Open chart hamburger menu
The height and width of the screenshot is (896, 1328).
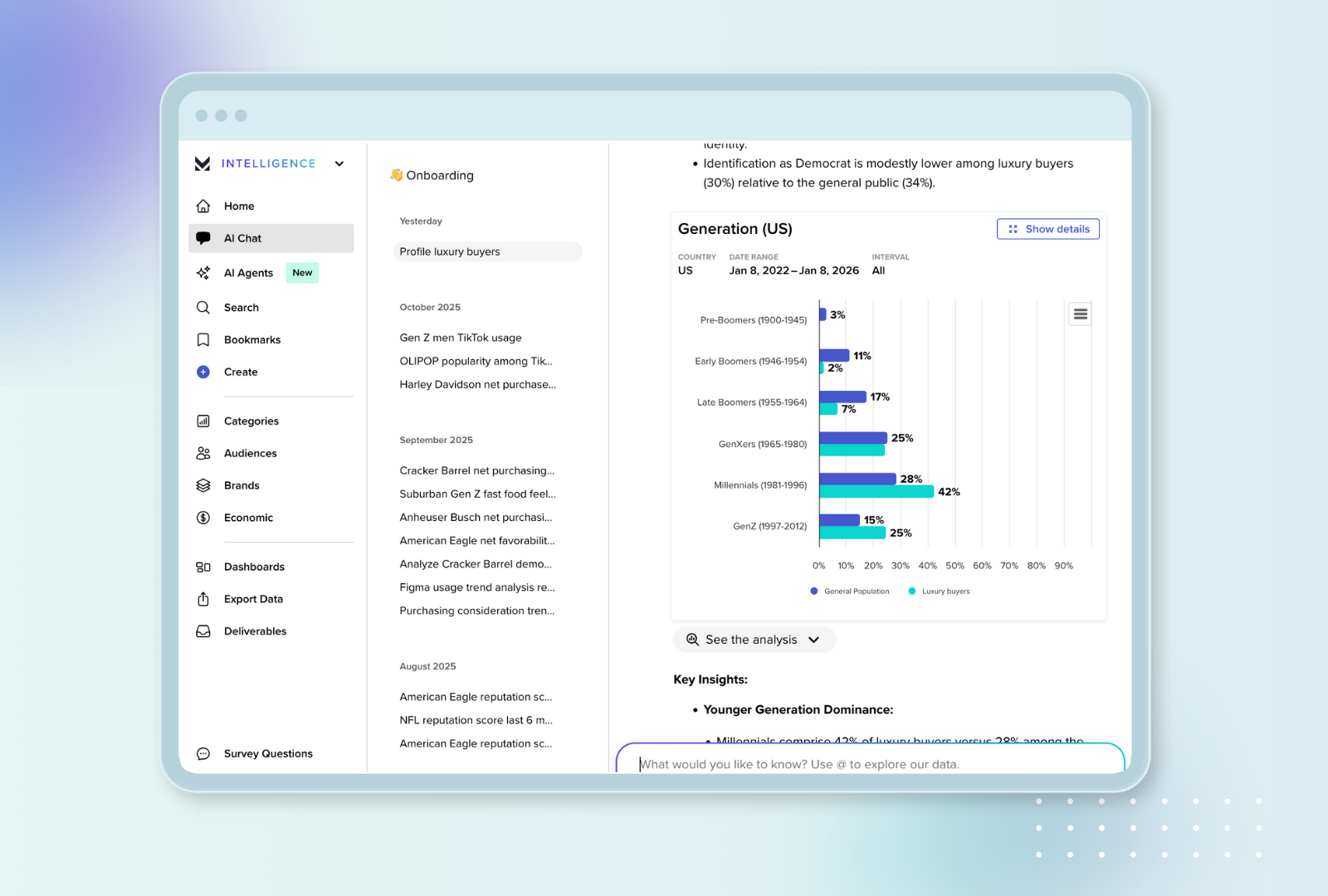click(1080, 314)
